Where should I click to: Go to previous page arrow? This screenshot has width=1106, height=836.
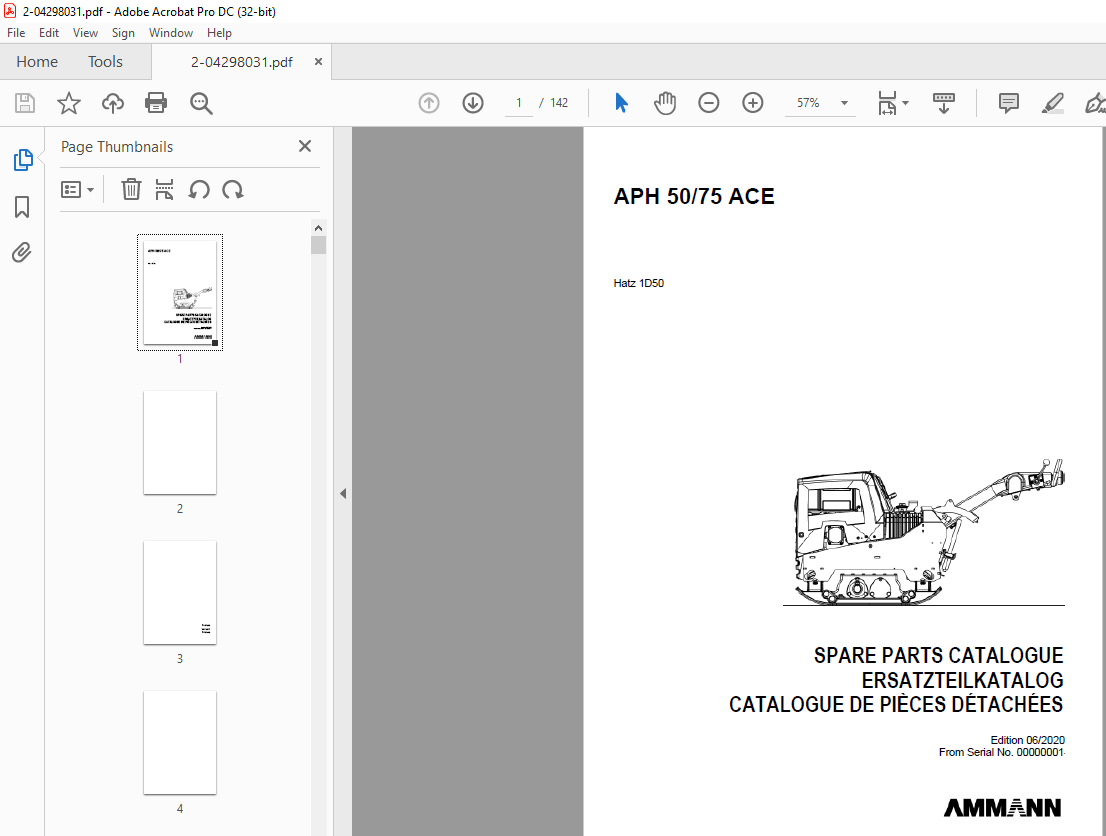[429, 103]
